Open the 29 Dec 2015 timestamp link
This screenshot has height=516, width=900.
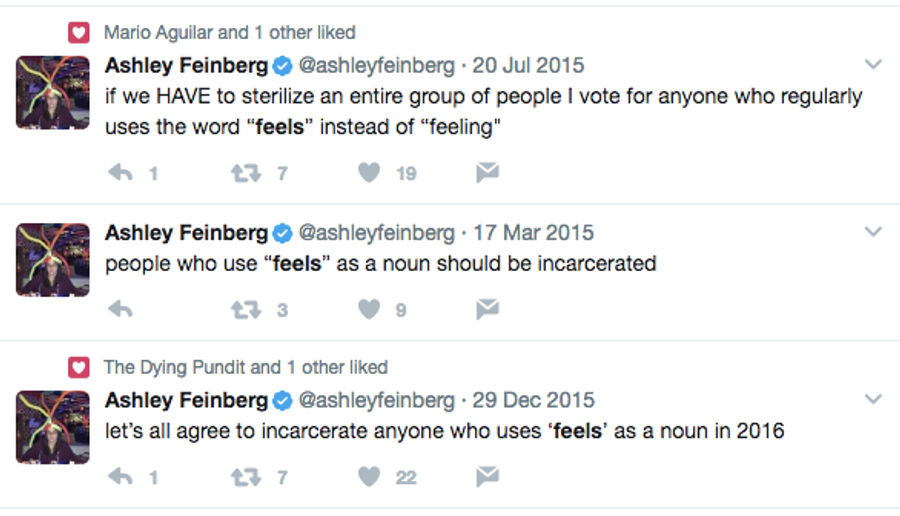tap(533, 400)
